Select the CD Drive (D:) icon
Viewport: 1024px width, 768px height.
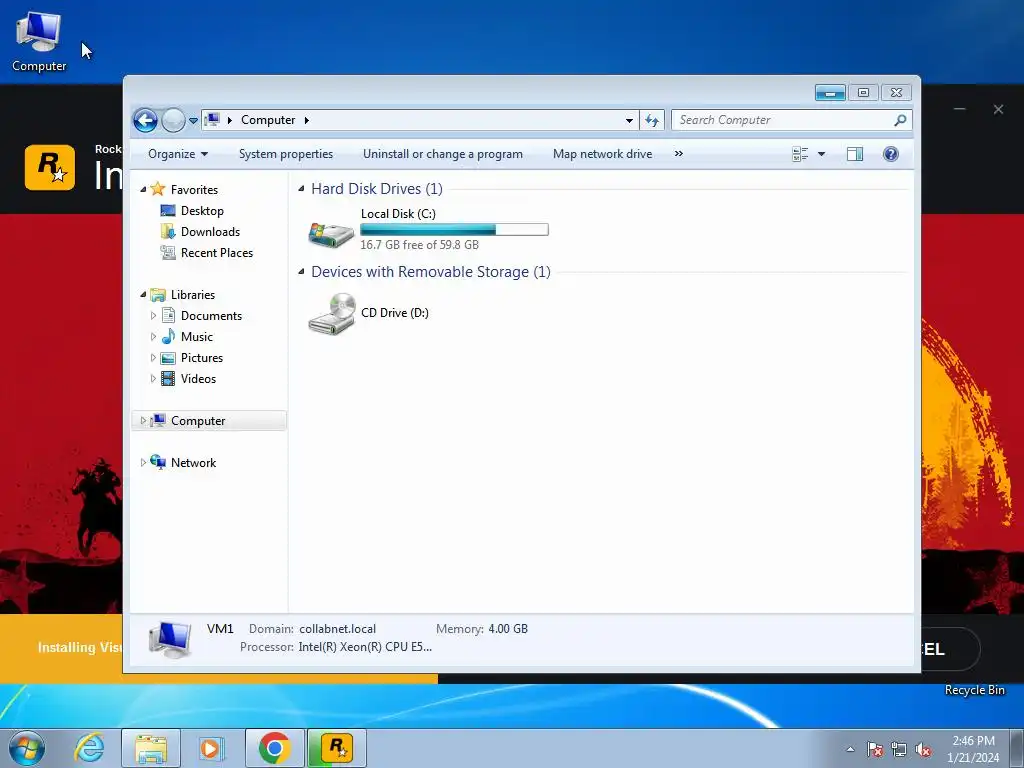pyautogui.click(x=332, y=313)
